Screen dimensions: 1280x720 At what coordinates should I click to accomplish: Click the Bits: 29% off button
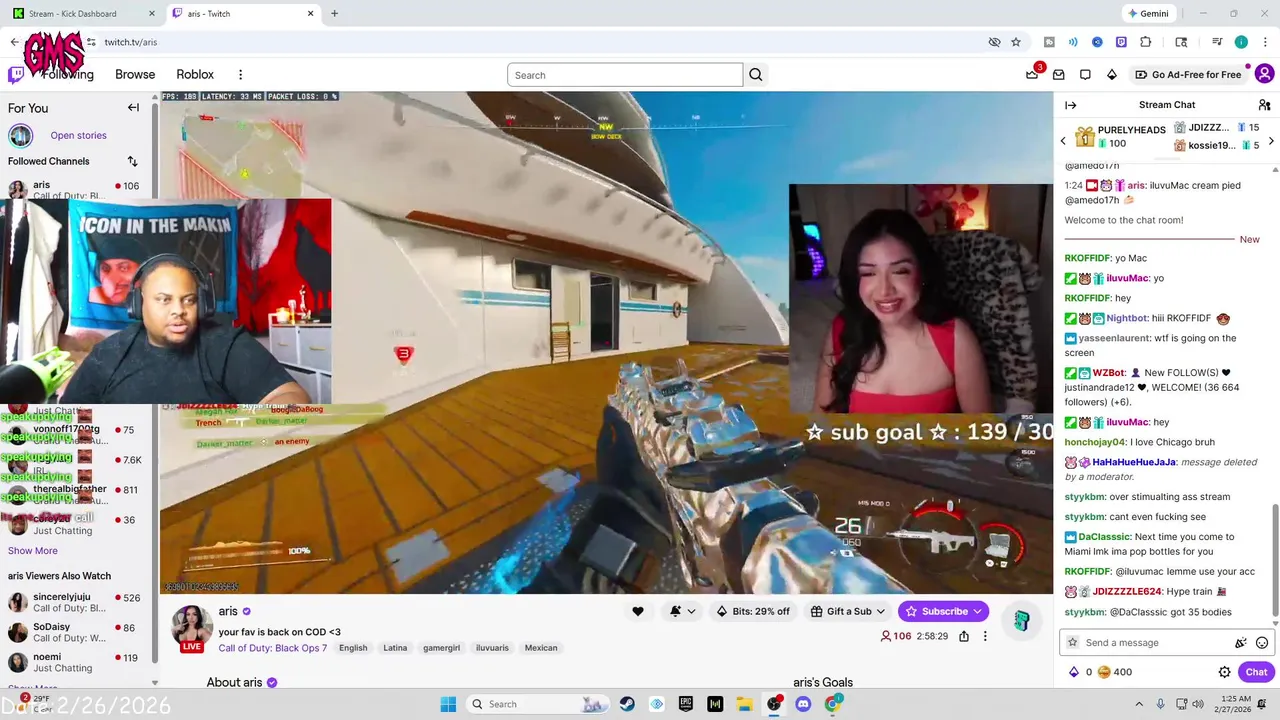pos(753,611)
